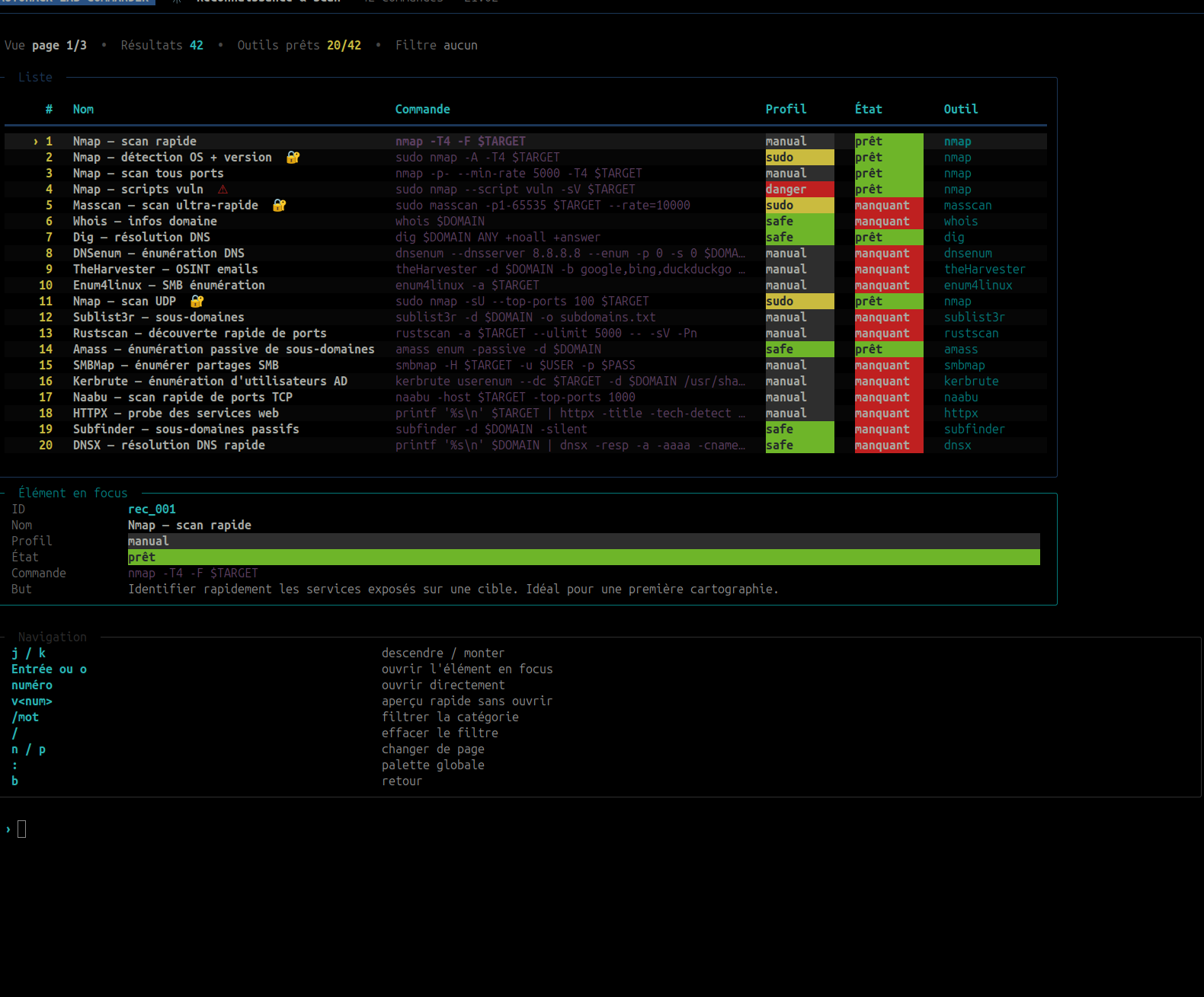Click the n / p page shortcut
This screenshot has width=1204, height=997.
pos(28,749)
